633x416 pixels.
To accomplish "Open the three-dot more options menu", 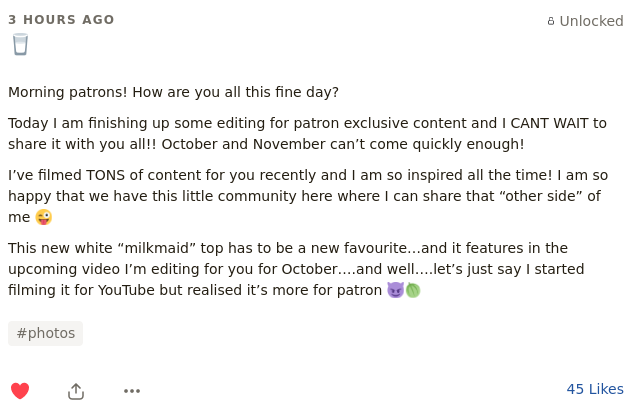I will click(132, 391).
